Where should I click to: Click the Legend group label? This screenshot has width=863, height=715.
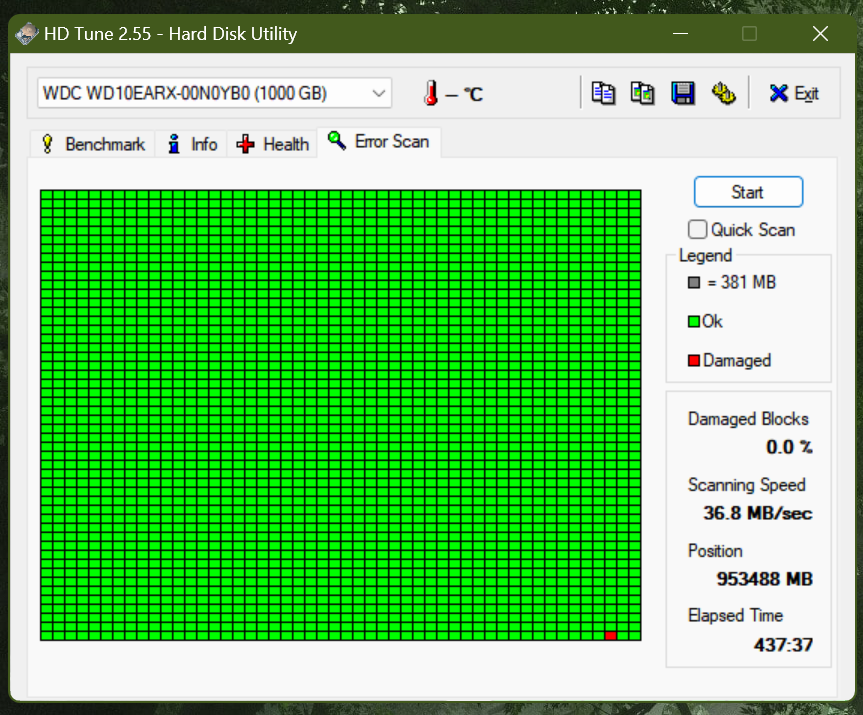tap(705, 255)
